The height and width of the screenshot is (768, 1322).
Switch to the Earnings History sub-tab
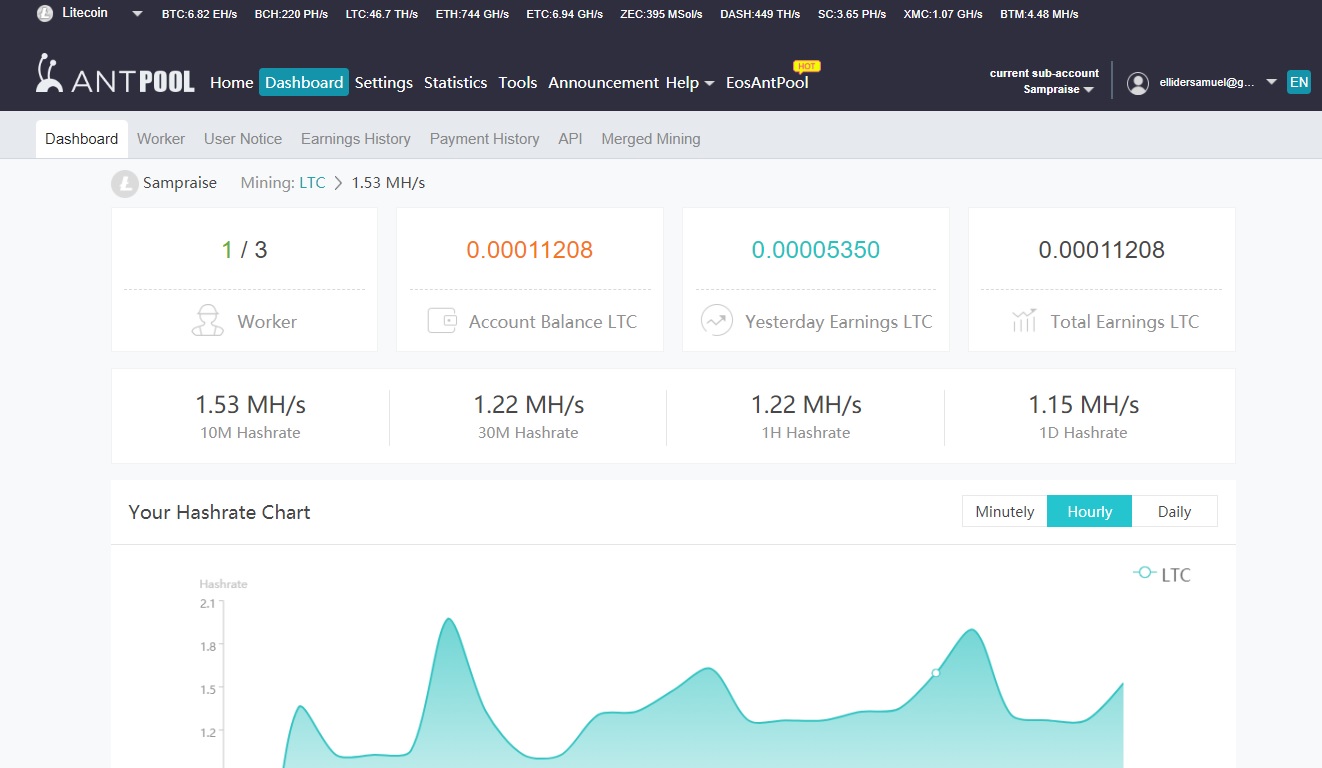[x=356, y=139]
